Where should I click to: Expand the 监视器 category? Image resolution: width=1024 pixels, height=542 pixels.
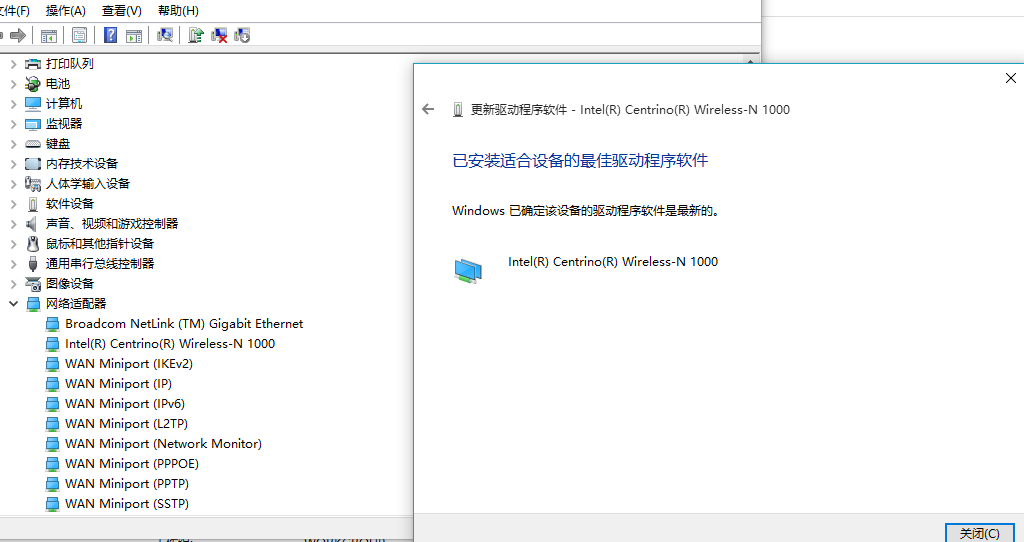[x=13, y=124]
